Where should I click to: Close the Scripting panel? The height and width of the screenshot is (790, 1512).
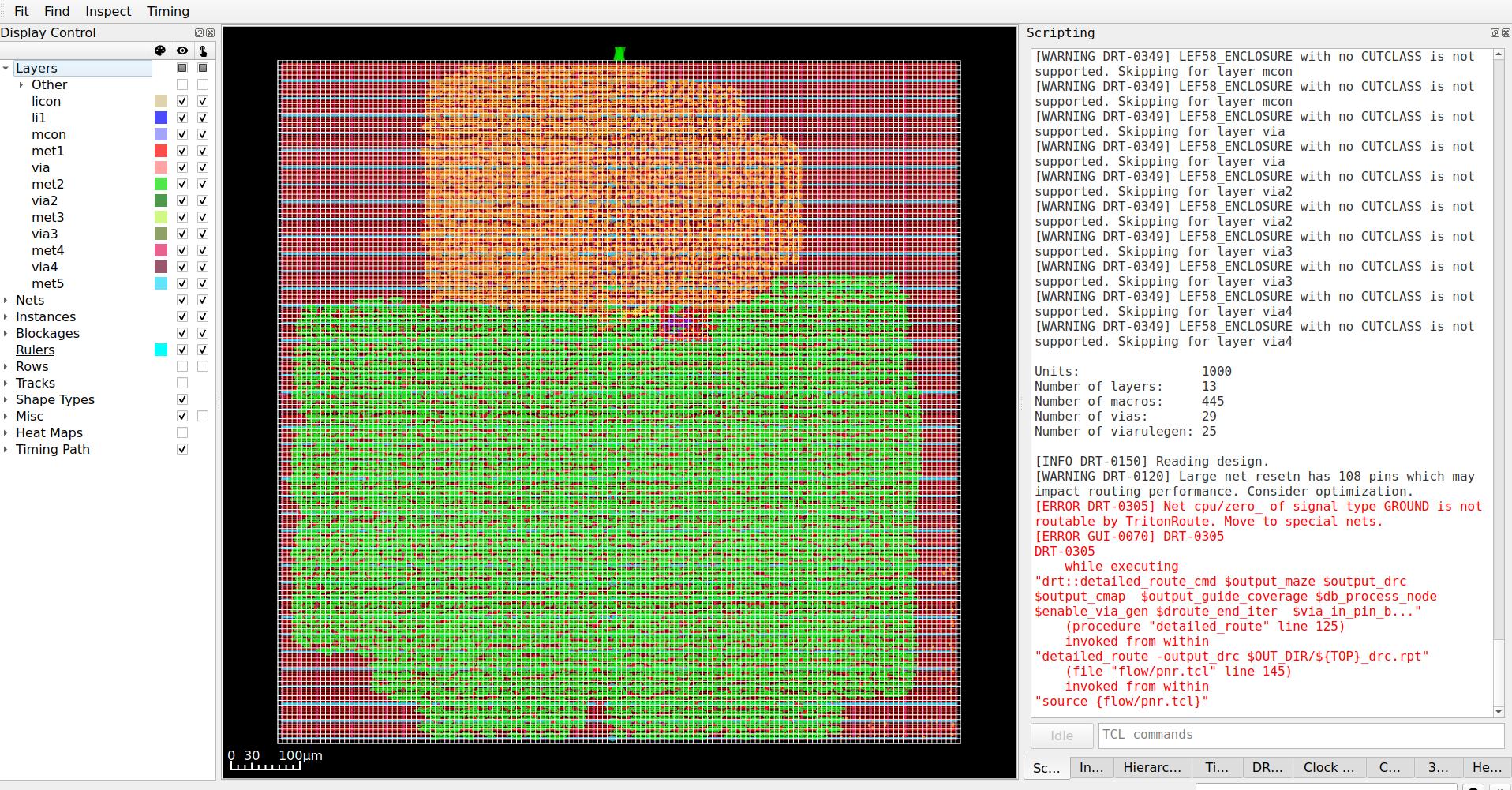[1505, 32]
